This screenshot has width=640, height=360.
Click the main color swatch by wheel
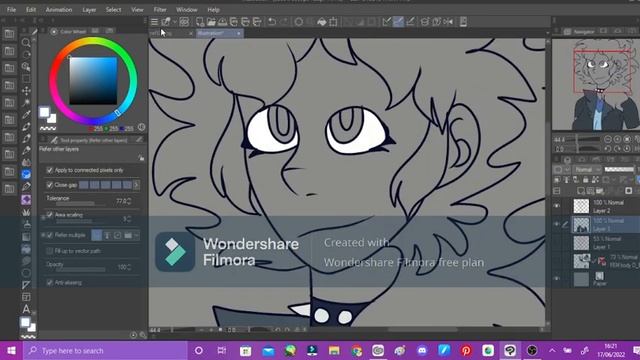tap(44, 112)
